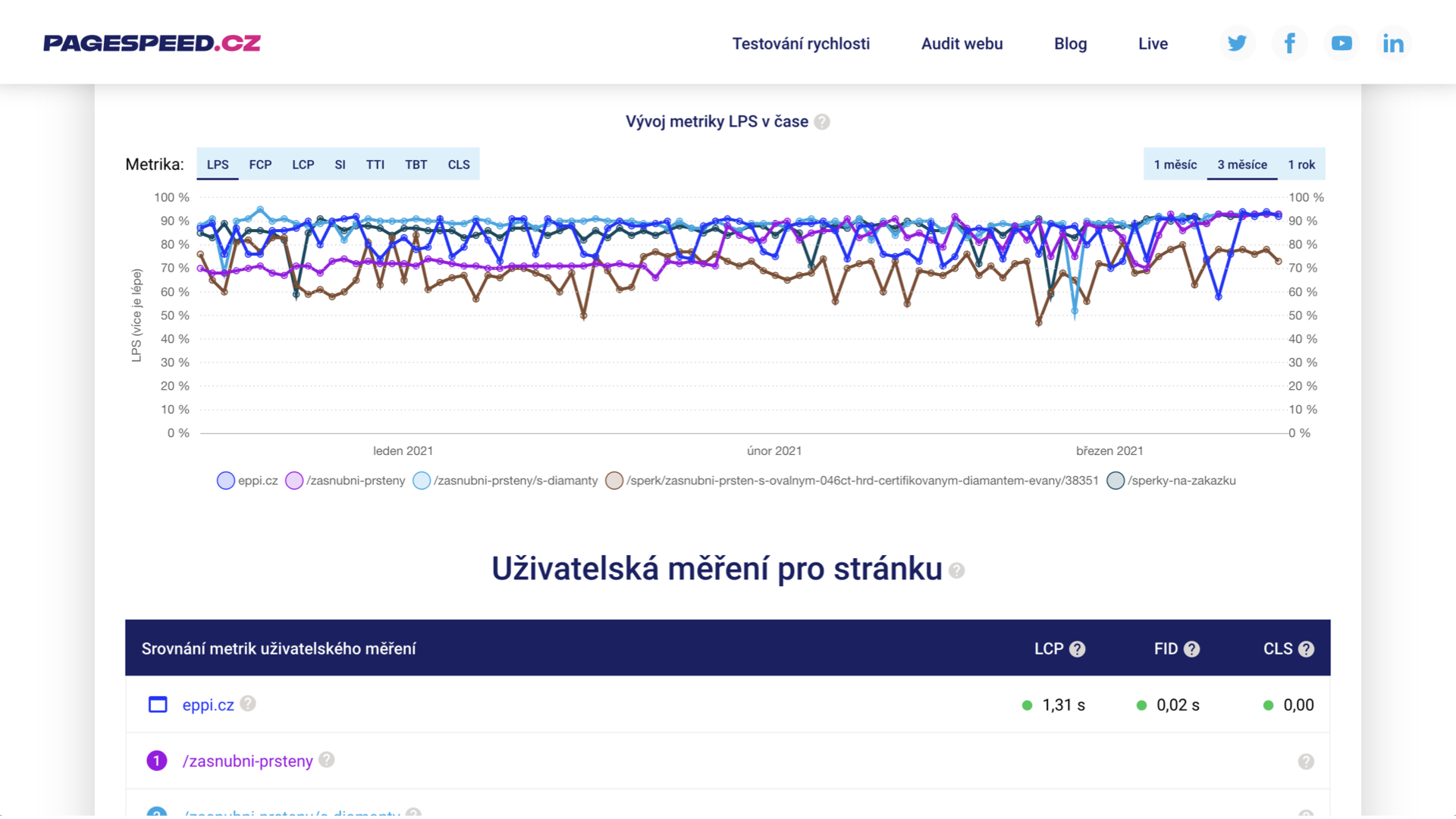Click the Srovnání metrik uživatelského měření header

(x=278, y=649)
